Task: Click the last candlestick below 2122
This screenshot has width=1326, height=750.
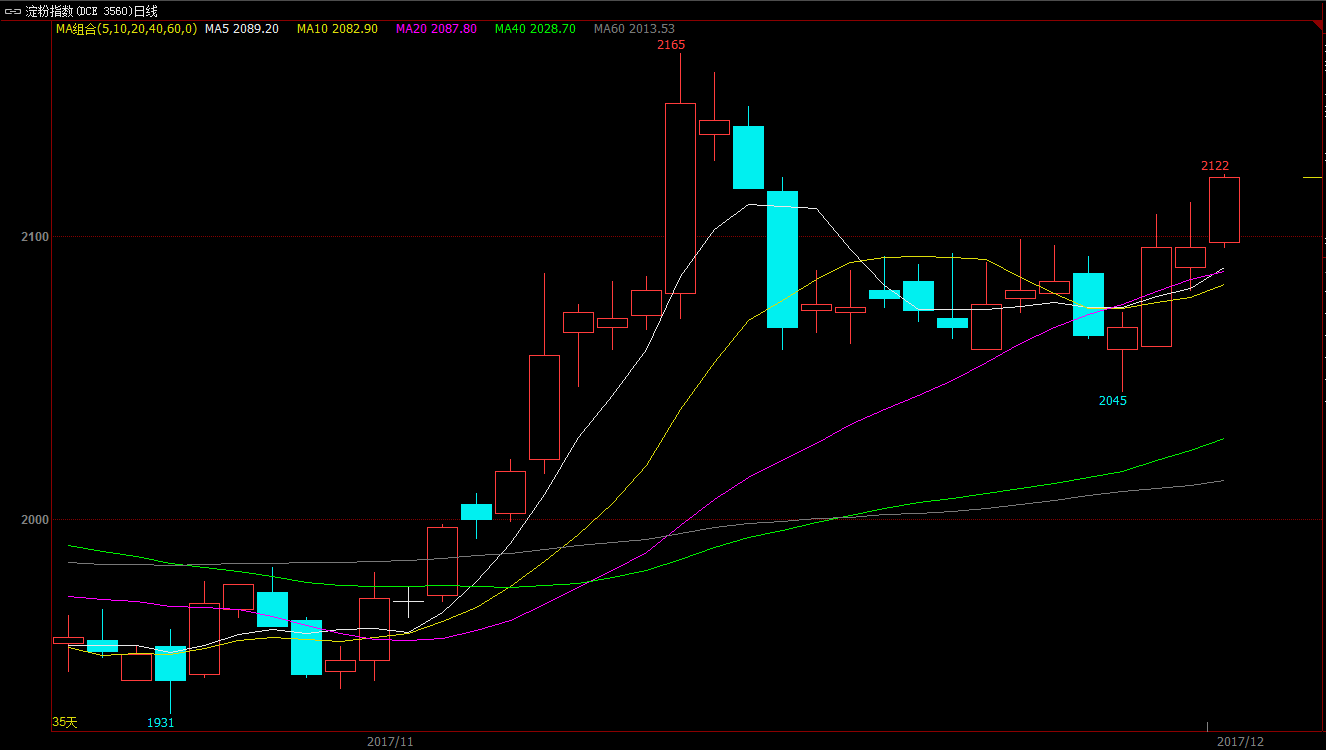Action: (1224, 210)
